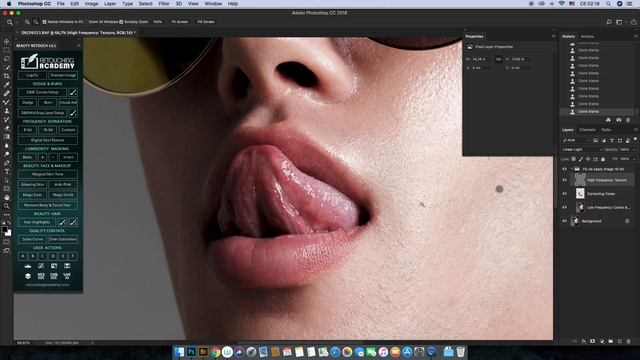Click the pixel layer filter icon
Screen dimensions: 640x360
point(596,140)
